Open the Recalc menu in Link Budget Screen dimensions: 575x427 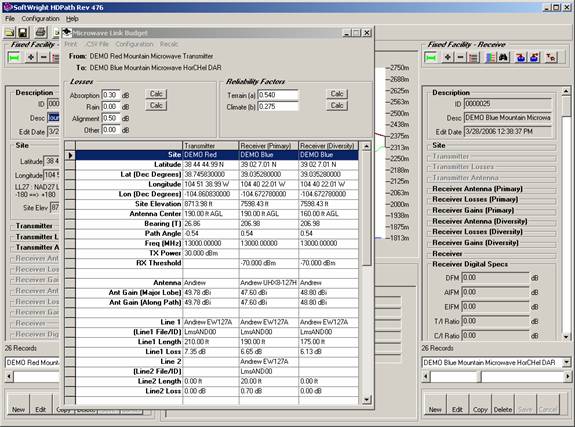click(x=169, y=44)
